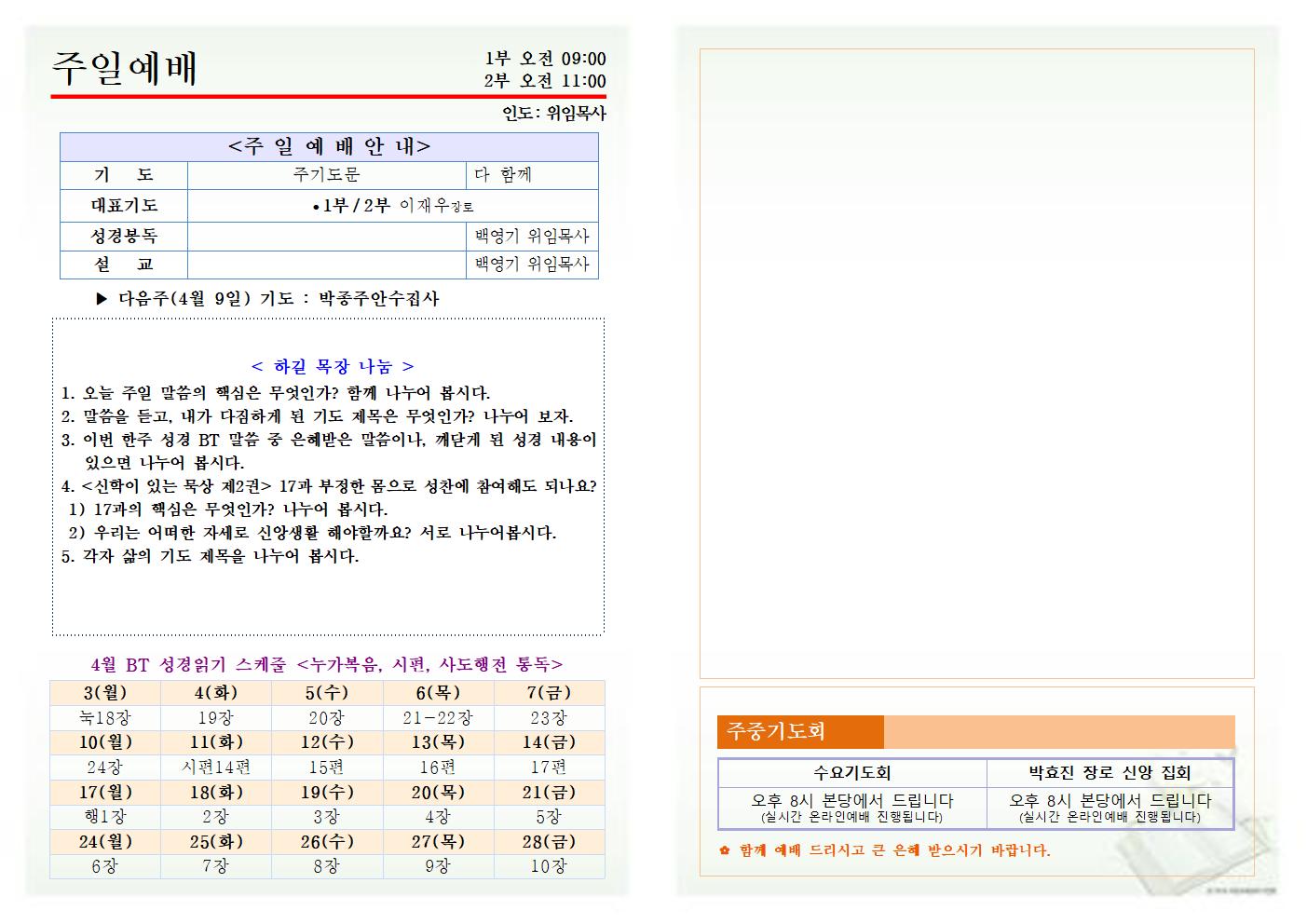1307x924 pixels.
Task: Click the 인도: 위임목사 text
Action: (x=553, y=114)
